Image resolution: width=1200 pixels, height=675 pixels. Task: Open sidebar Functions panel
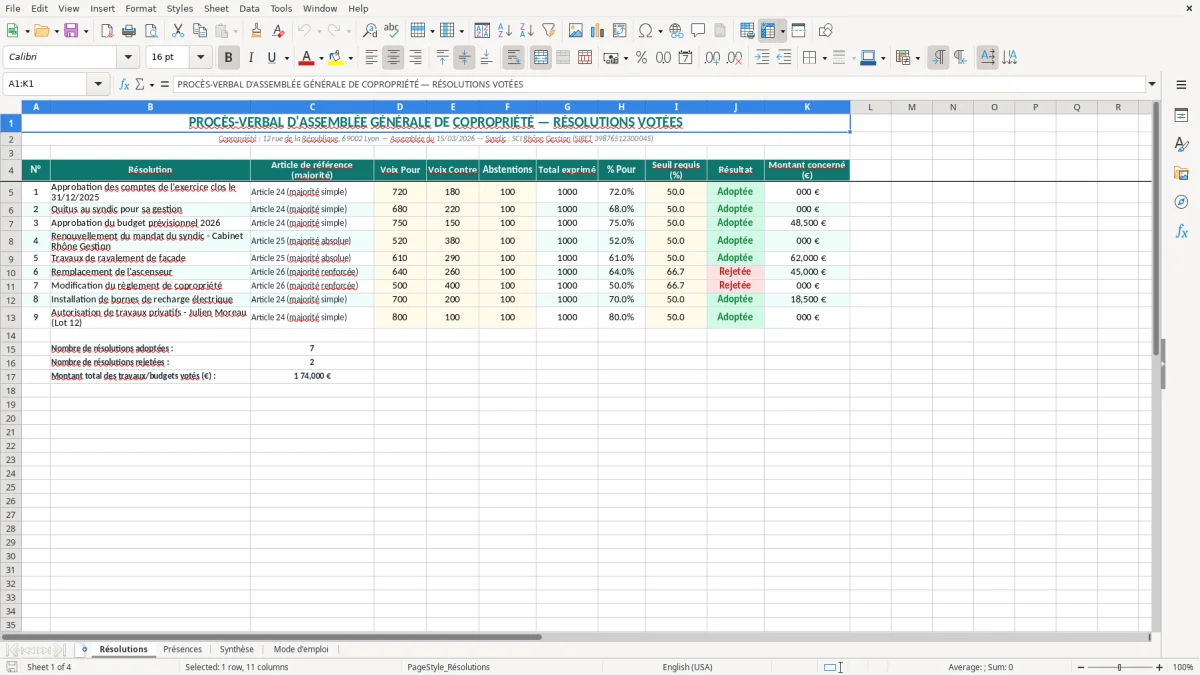1181,231
